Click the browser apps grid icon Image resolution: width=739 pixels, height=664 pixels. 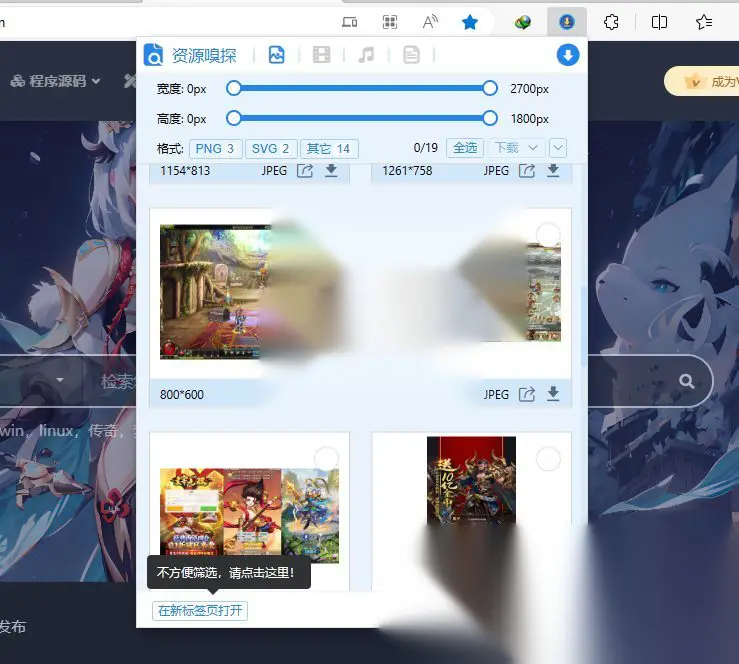390,22
